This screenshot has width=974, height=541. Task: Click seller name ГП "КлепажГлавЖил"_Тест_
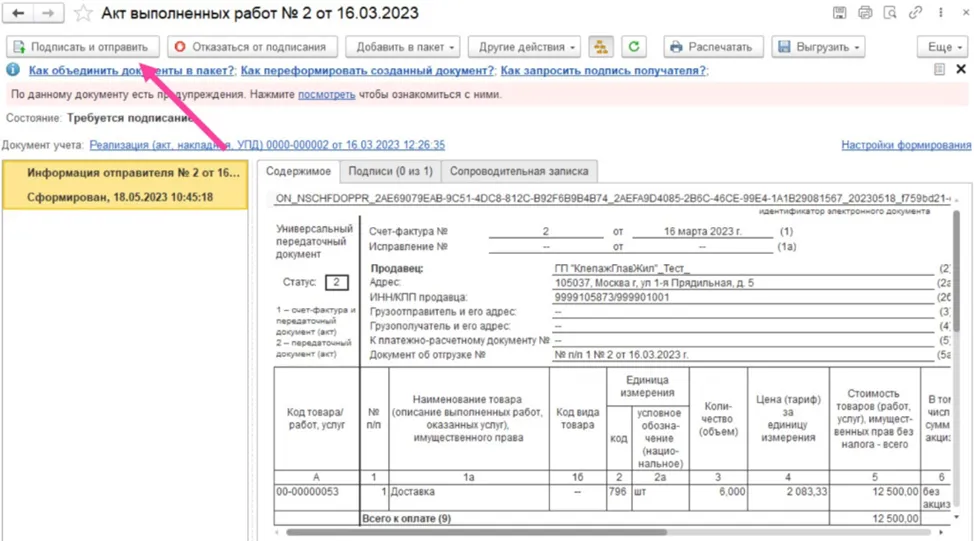tap(622, 268)
